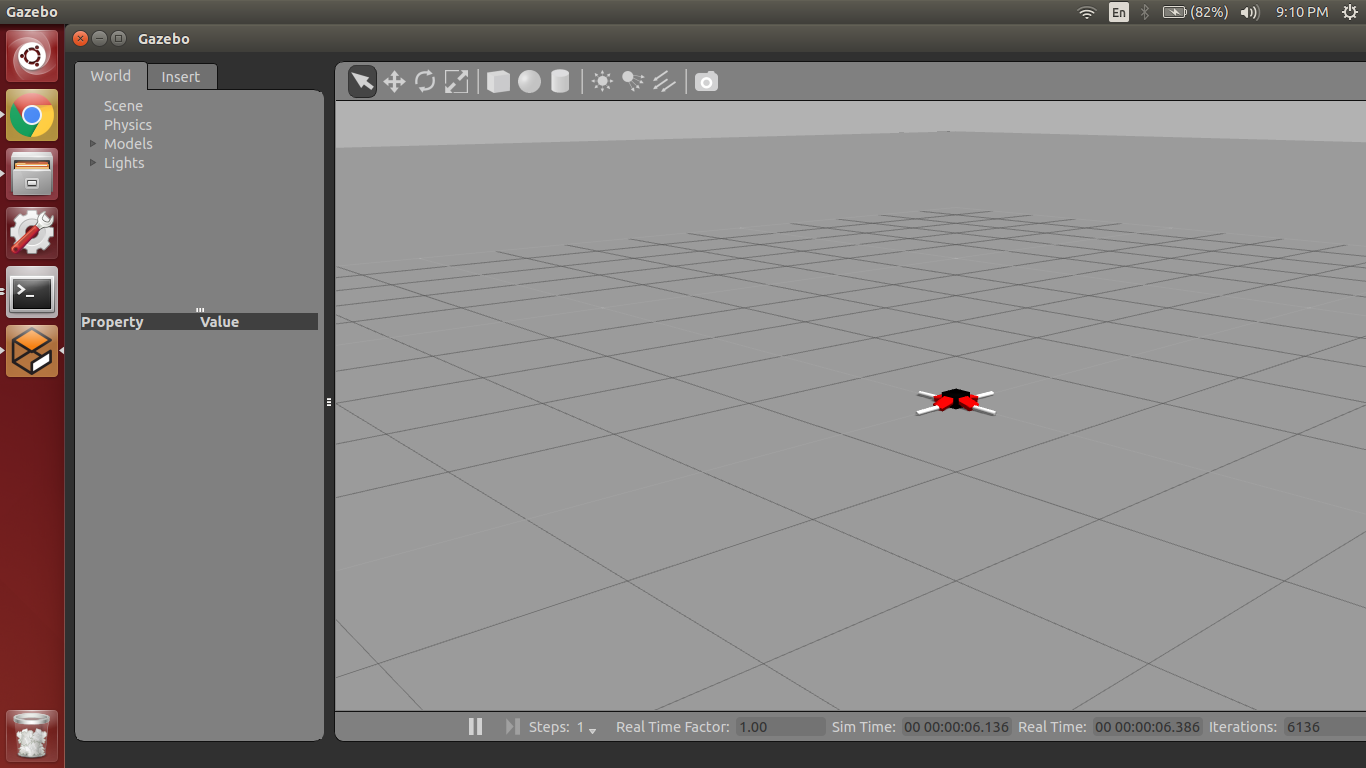Select the quadrotor model in the scene
Screen dimensions: 1366x768
click(956, 401)
